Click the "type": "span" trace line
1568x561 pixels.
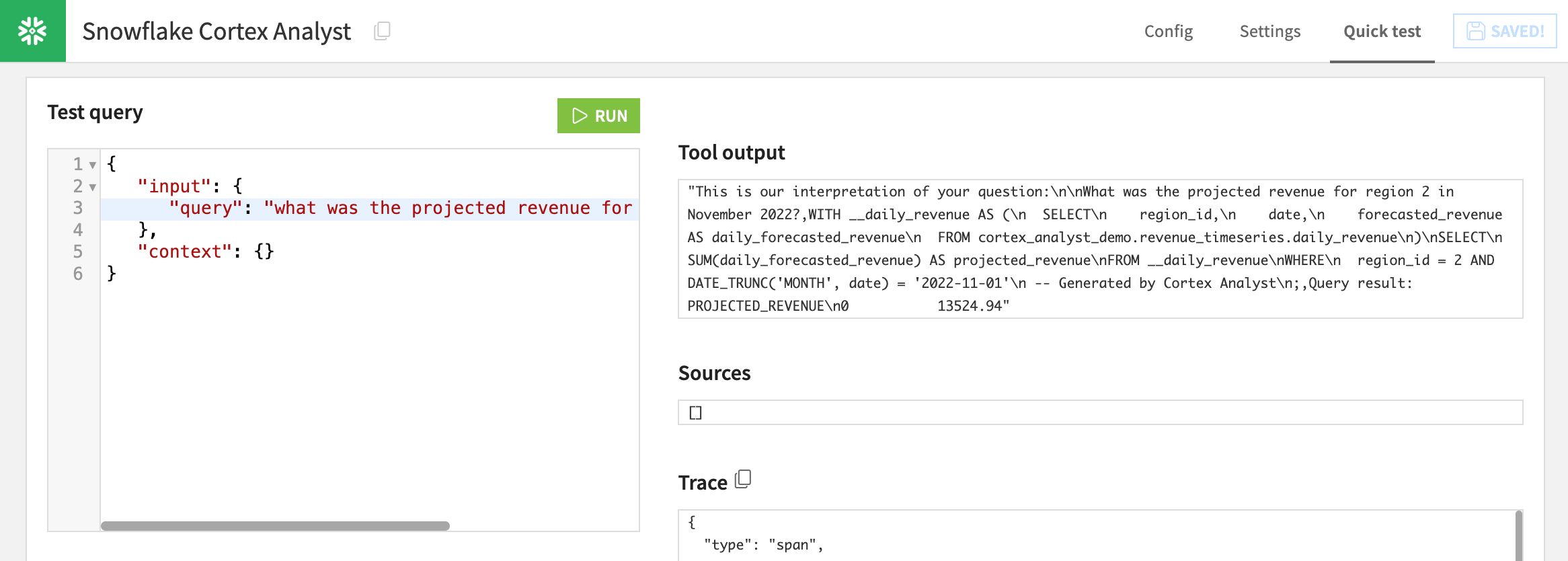pos(764,545)
